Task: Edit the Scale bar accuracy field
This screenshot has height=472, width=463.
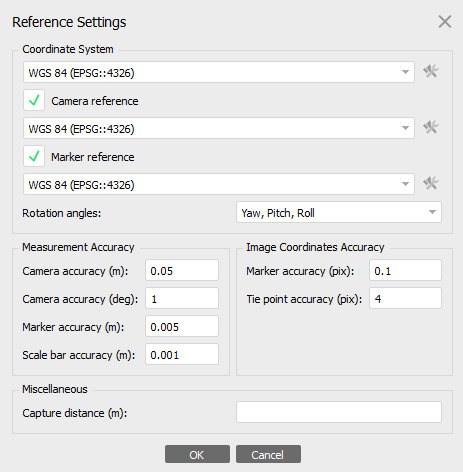Action: (x=182, y=354)
